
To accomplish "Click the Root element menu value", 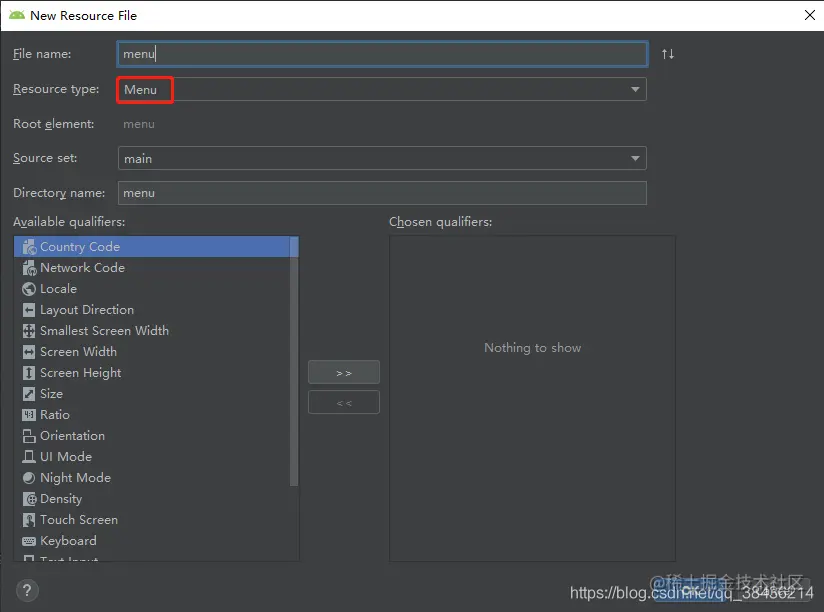I will click(x=139, y=125).
